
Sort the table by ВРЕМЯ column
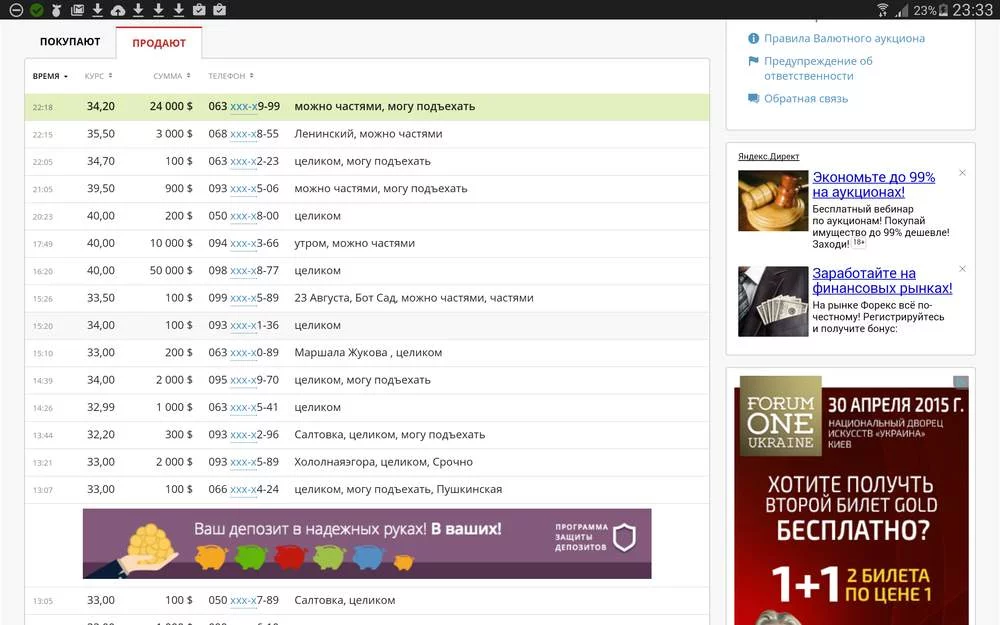coord(50,76)
